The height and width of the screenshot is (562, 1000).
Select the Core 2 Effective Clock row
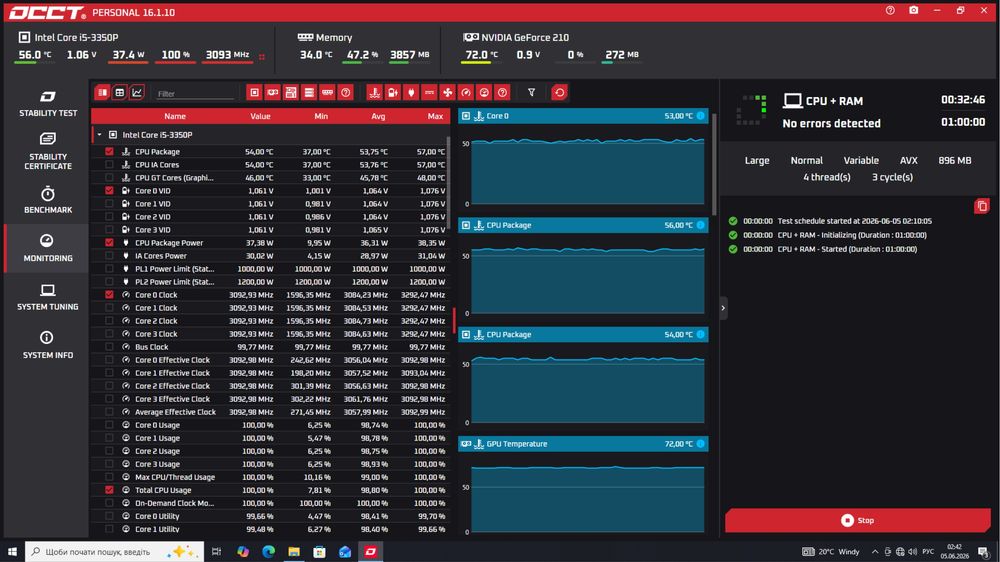click(270, 386)
